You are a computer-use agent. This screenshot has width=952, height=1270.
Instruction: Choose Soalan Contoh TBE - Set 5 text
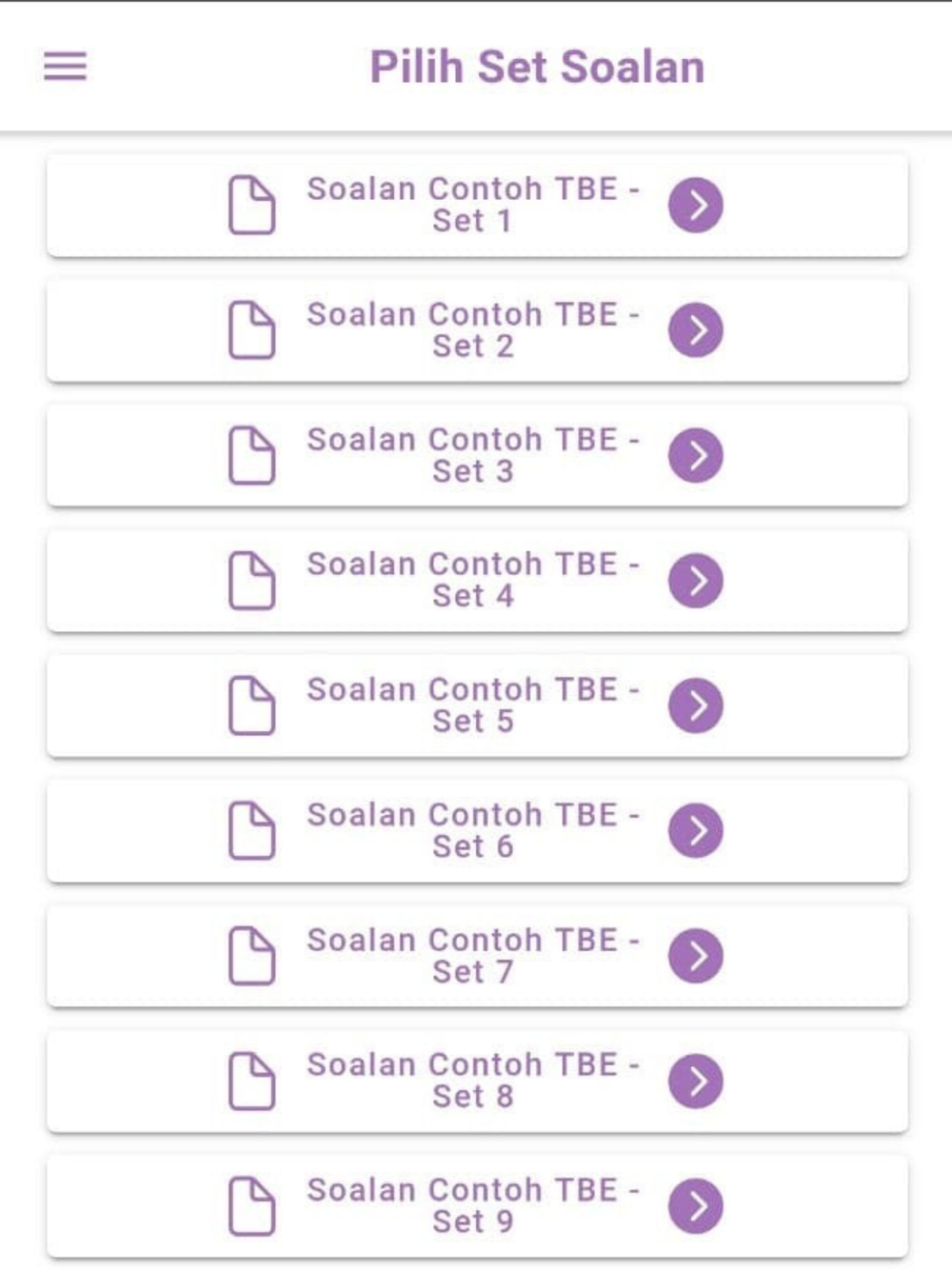click(472, 705)
